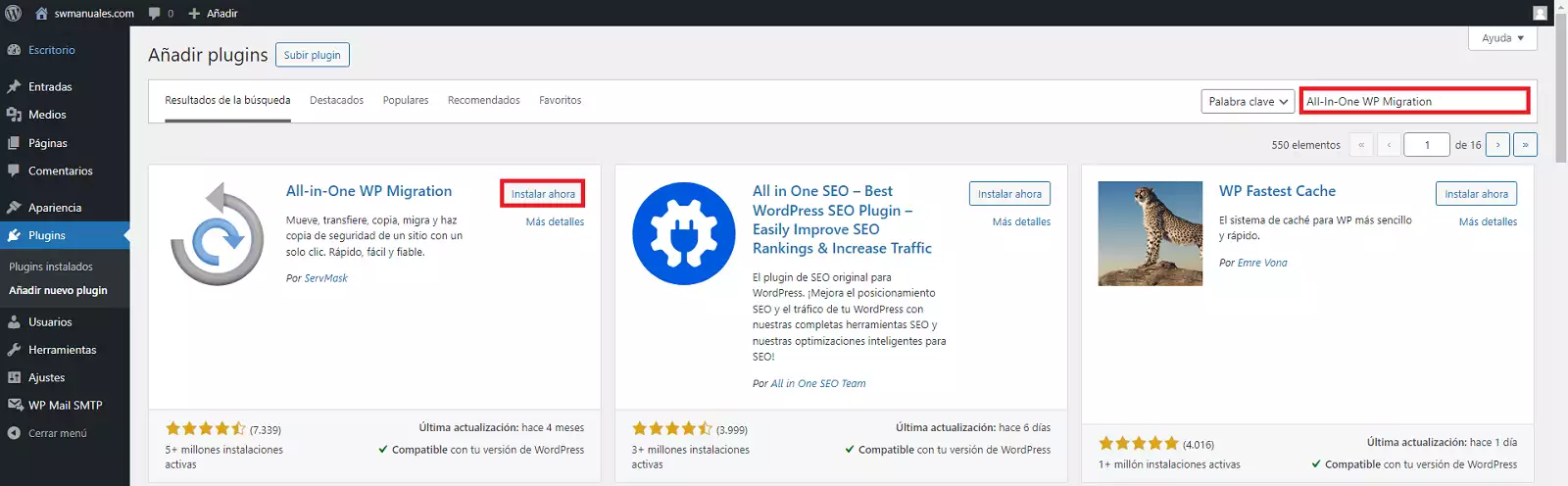Open Añadir nuevo plugin submenu item
This screenshot has height=486, width=1568.
(x=58, y=290)
